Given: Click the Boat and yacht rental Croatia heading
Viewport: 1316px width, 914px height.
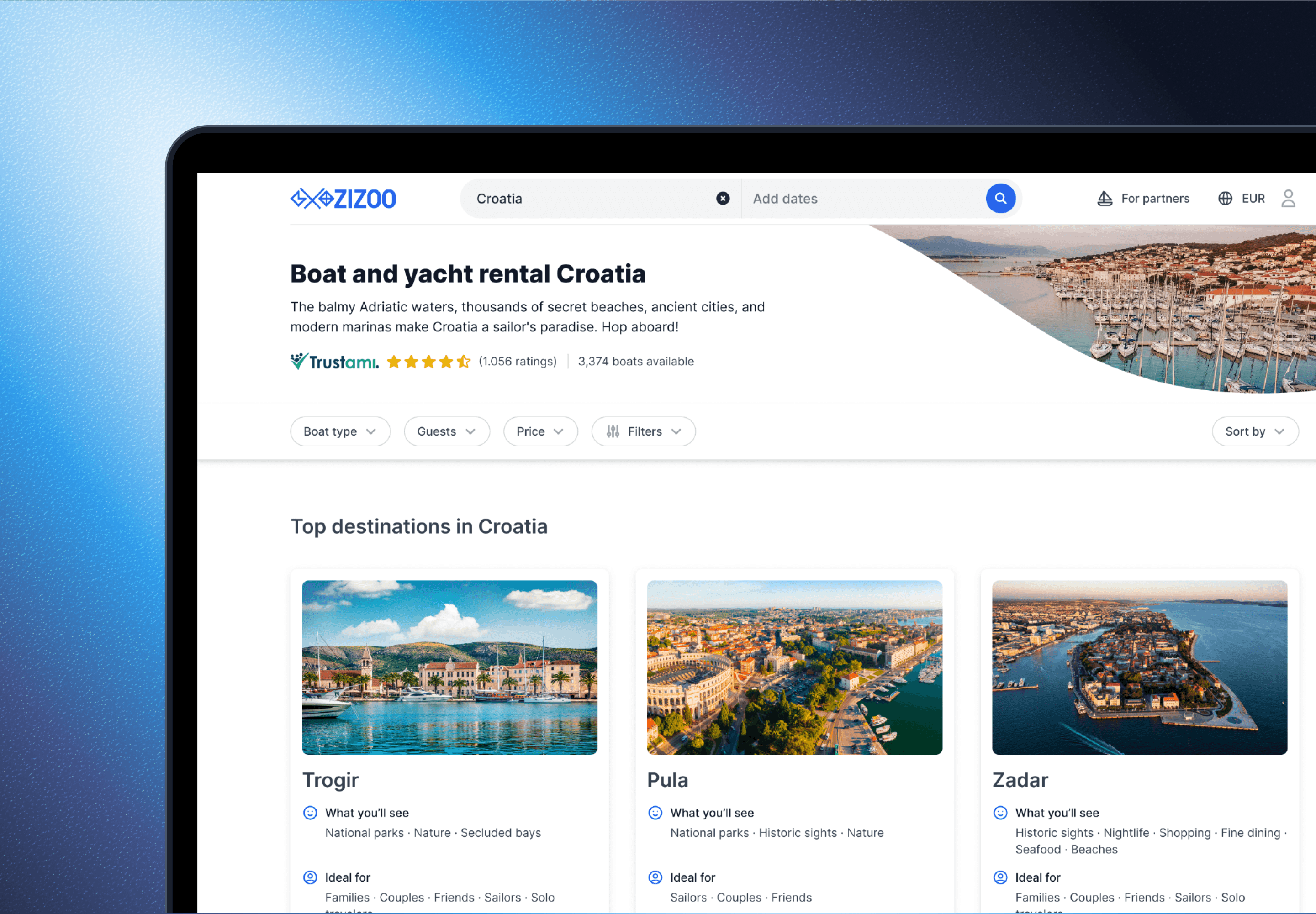Looking at the screenshot, I should pyautogui.click(x=467, y=274).
